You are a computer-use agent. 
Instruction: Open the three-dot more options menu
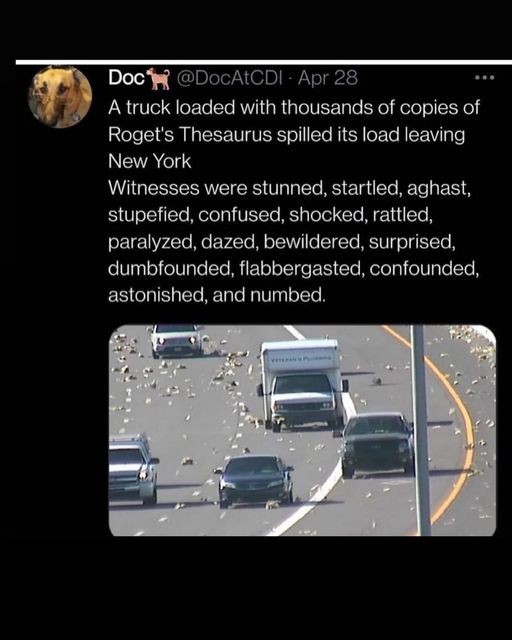(x=486, y=77)
